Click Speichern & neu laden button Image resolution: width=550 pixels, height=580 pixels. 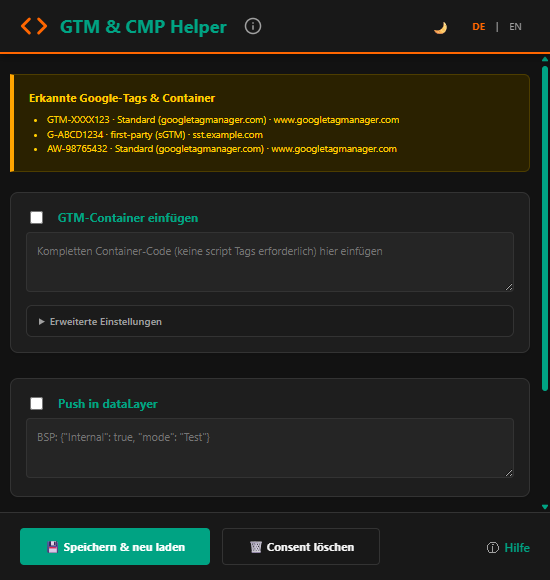tap(115, 546)
